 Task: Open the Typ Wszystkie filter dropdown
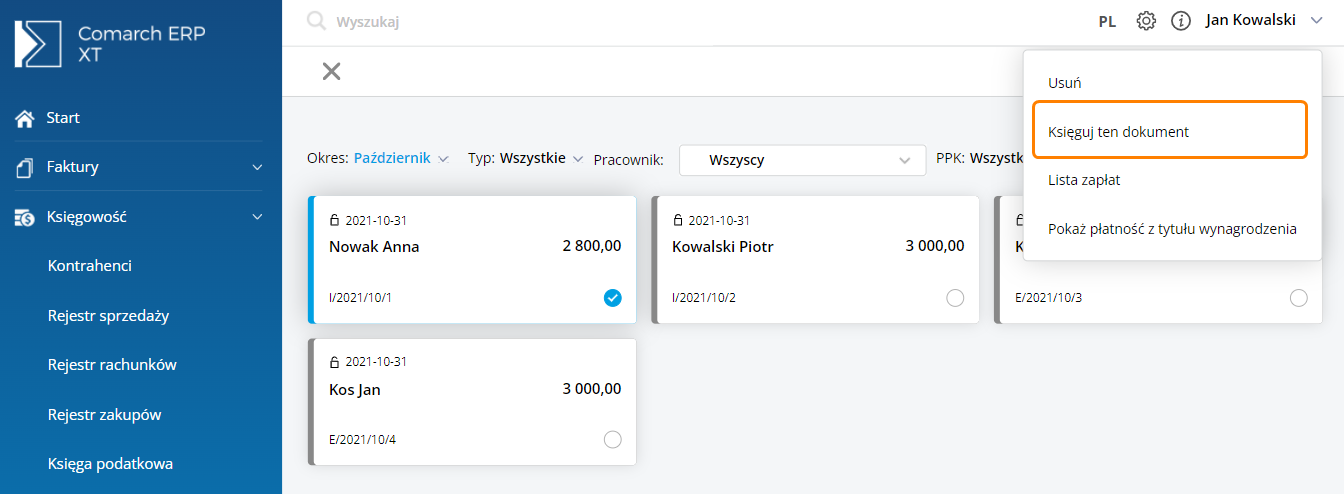pyautogui.click(x=526, y=158)
